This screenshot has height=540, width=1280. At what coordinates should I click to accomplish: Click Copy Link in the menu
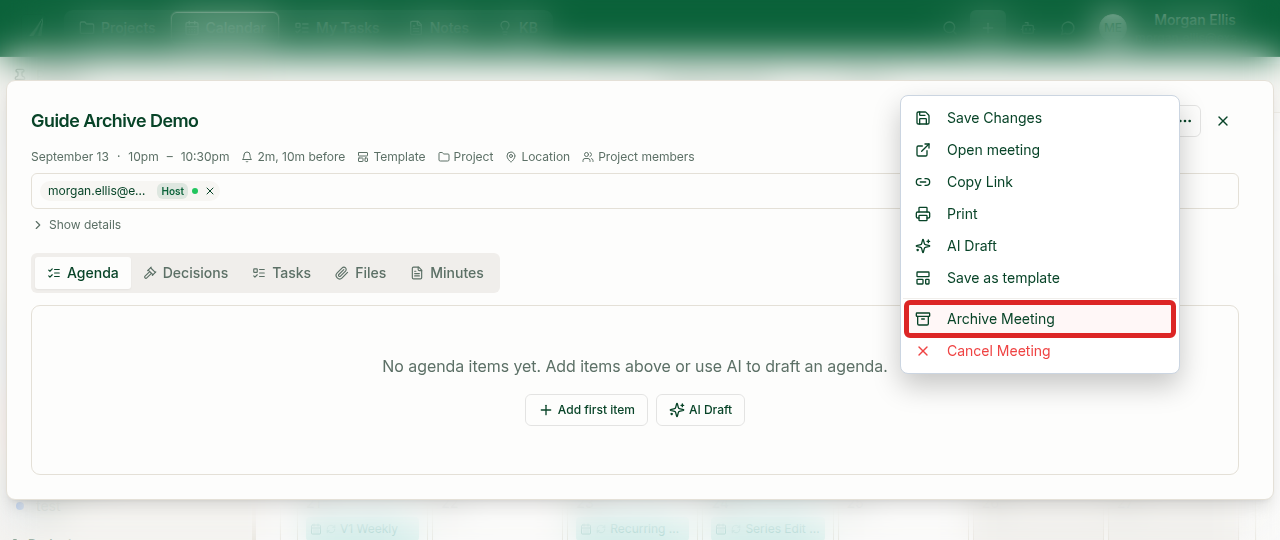pyautogui.click(x=1039, y=182)
